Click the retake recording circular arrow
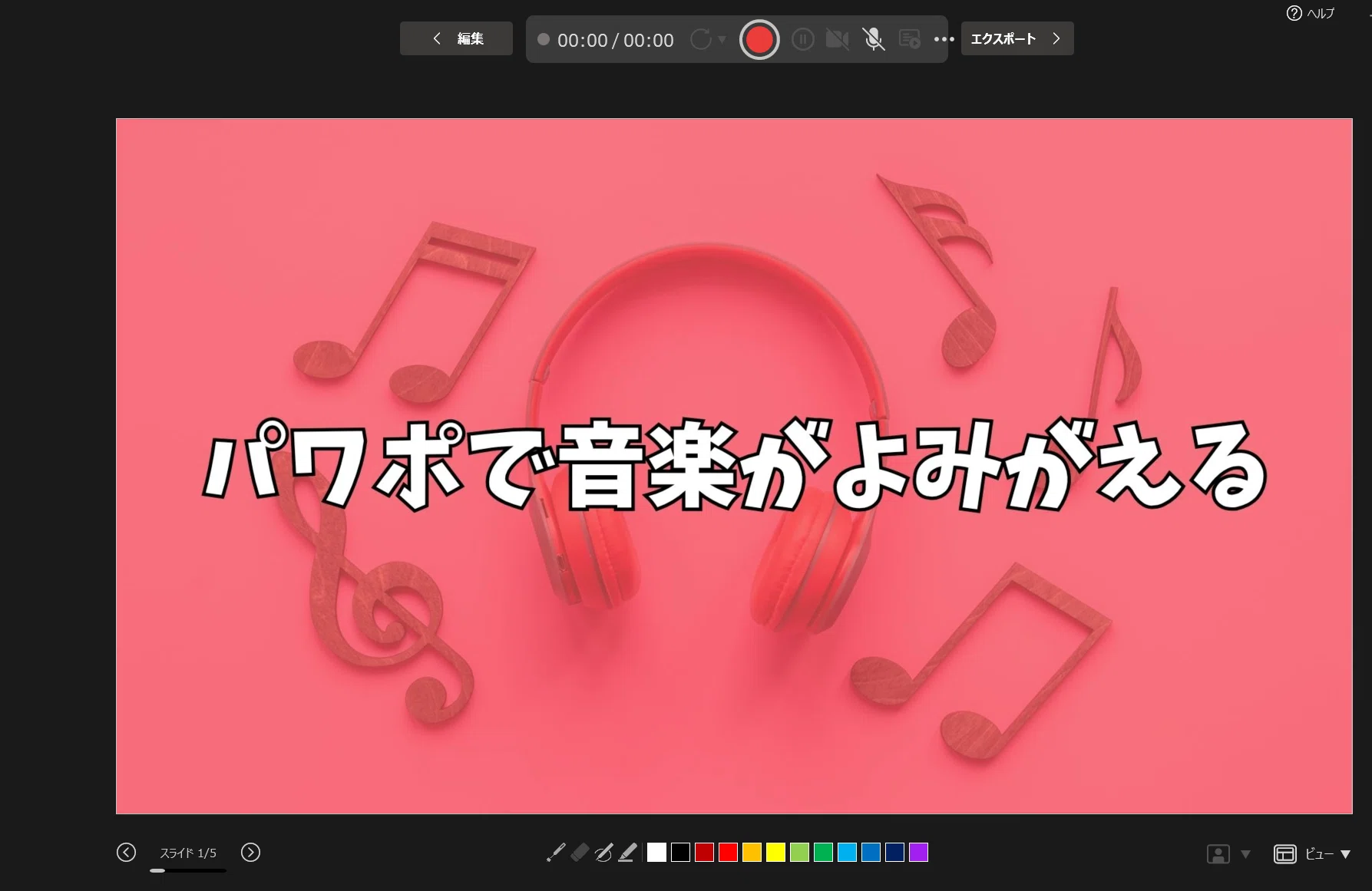This screenshot has width=1372, height=891. click(700, 39)
